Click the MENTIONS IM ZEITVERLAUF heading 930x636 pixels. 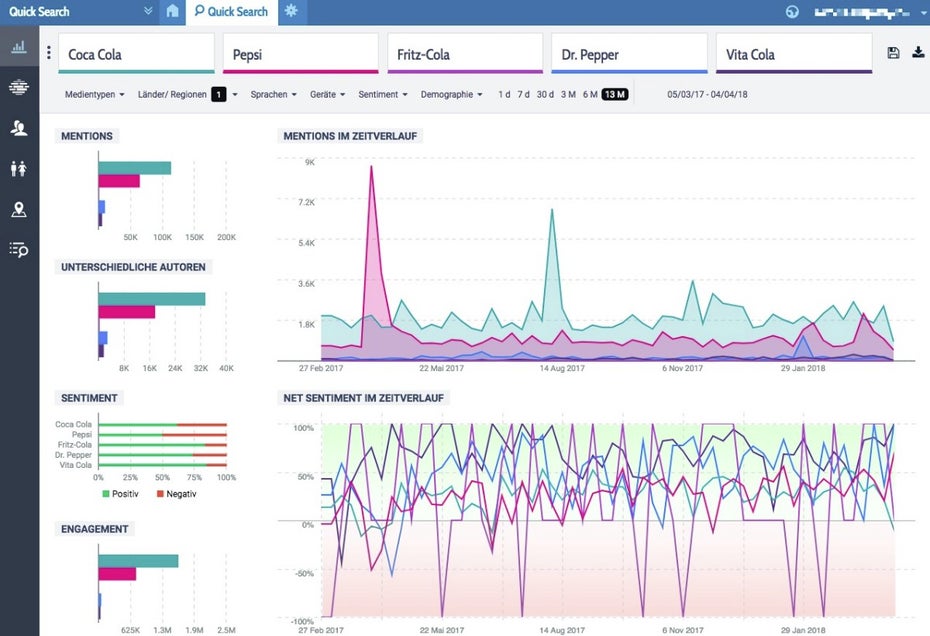tap(350, 136)
